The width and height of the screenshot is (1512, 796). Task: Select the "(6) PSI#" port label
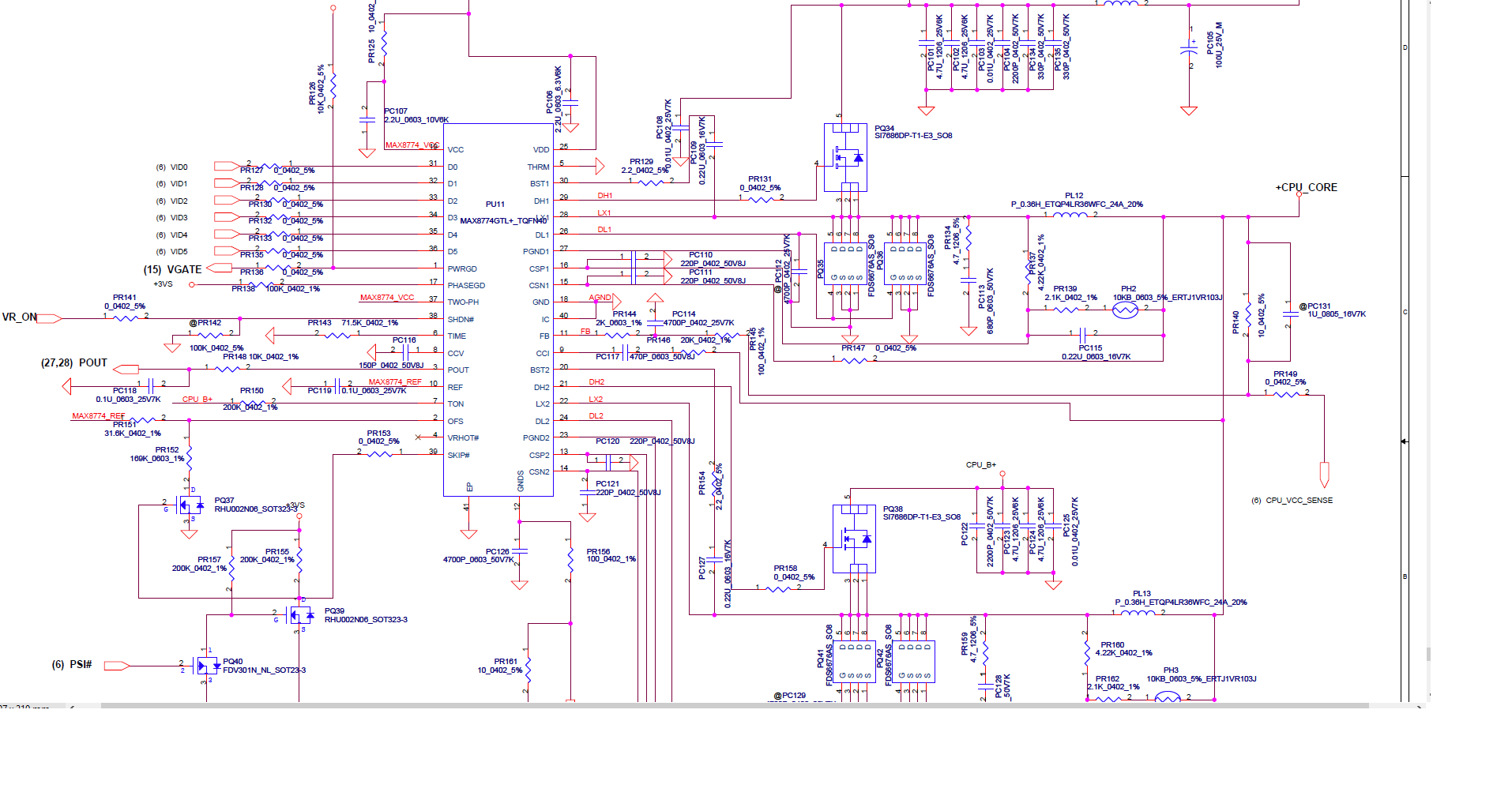pyautogui.click(x=72, y=665)
